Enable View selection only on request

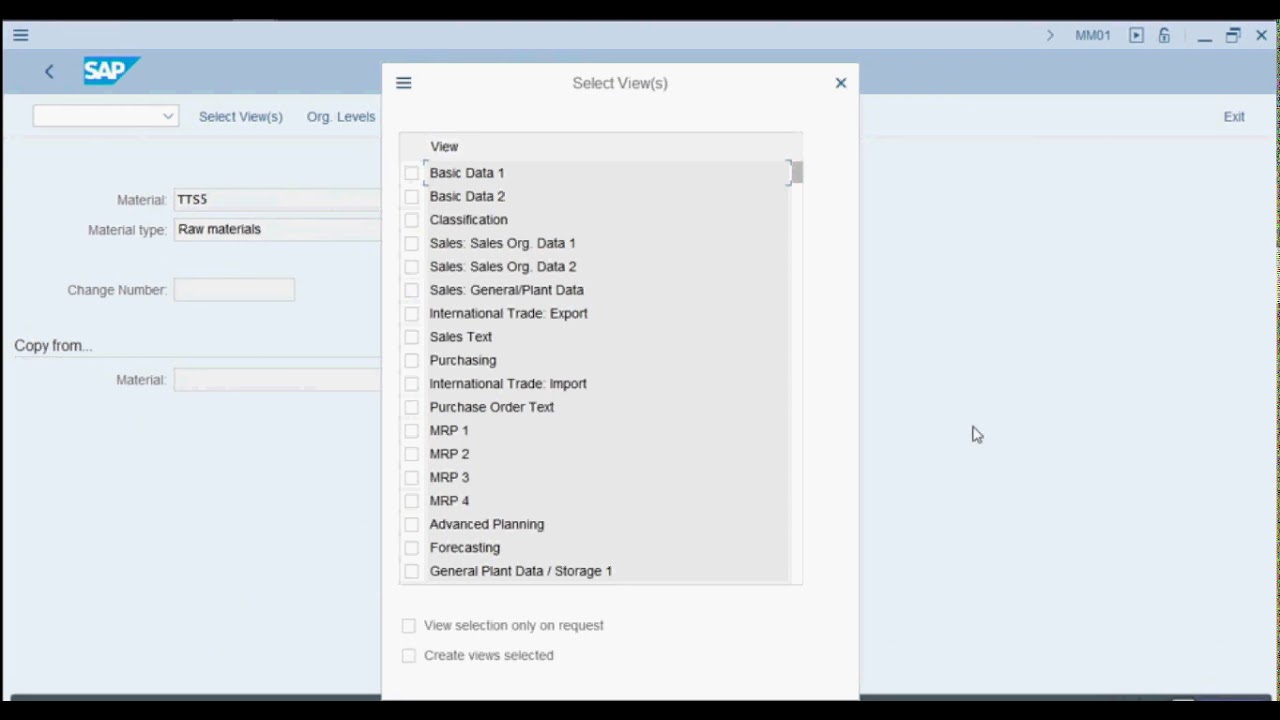409,625
